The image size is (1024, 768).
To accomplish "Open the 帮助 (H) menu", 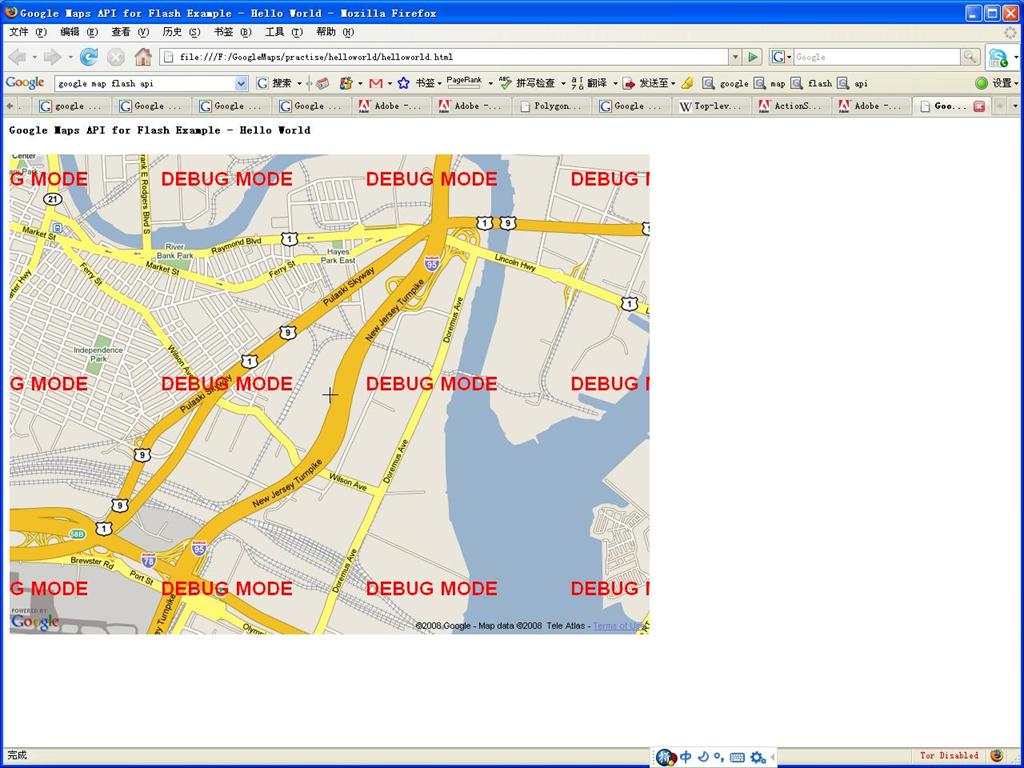I will click(334, 32).
